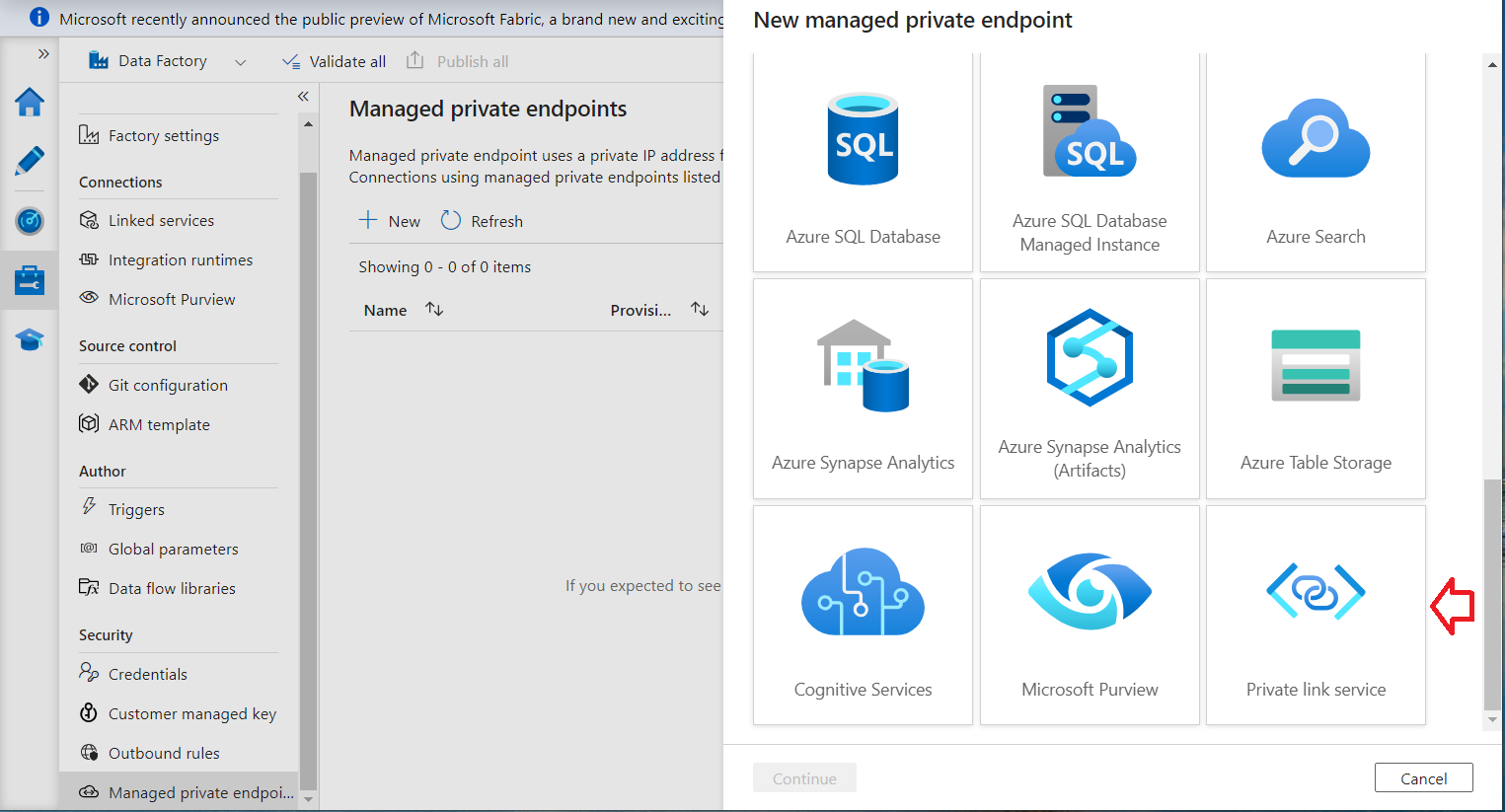This screenshot has height=812, width=1505.
Task: Open the Author pencil icon
Action: pyautogui.click(x=30, y=160)
